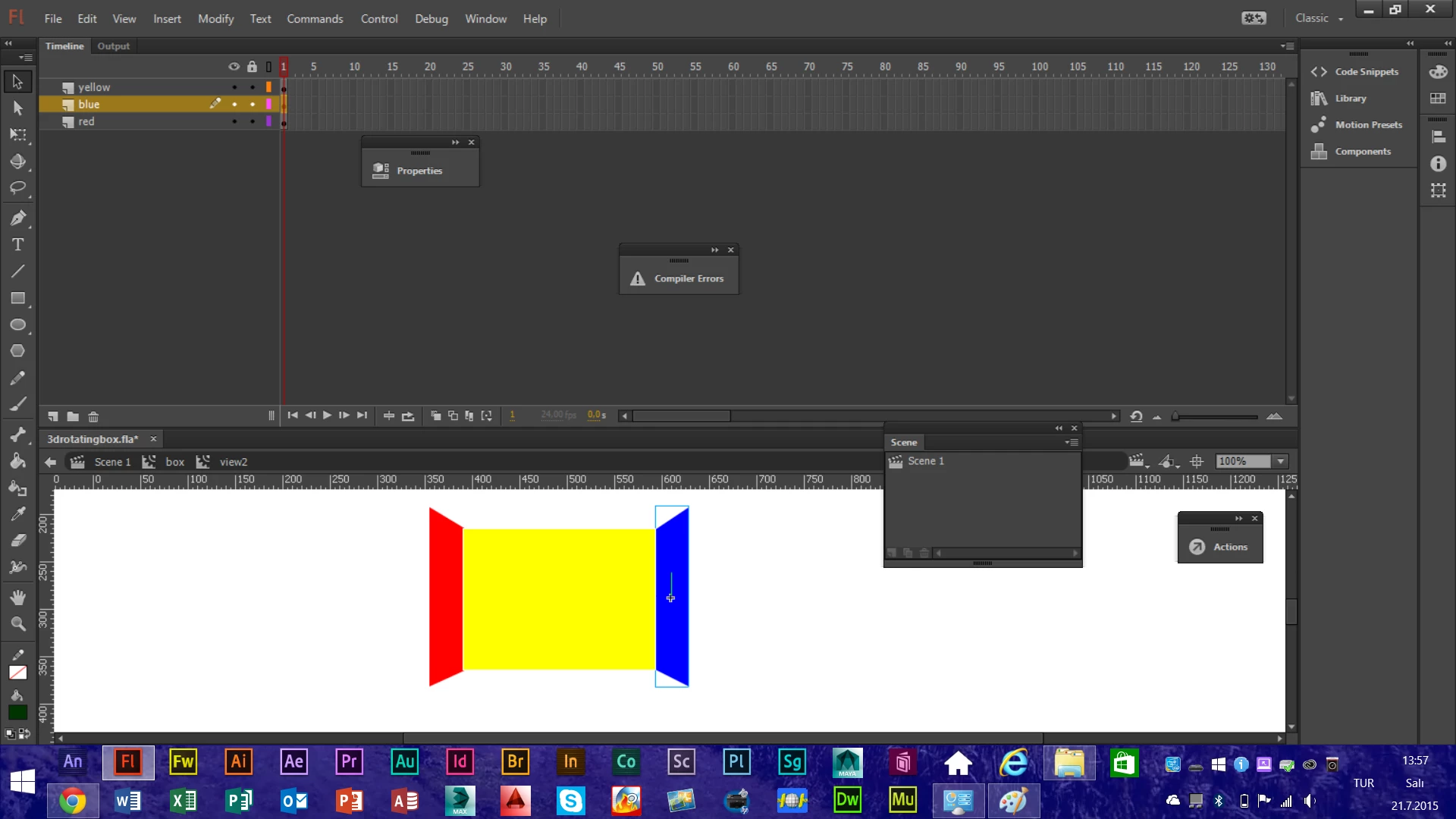Open the Library panel

click(1350, 99)
